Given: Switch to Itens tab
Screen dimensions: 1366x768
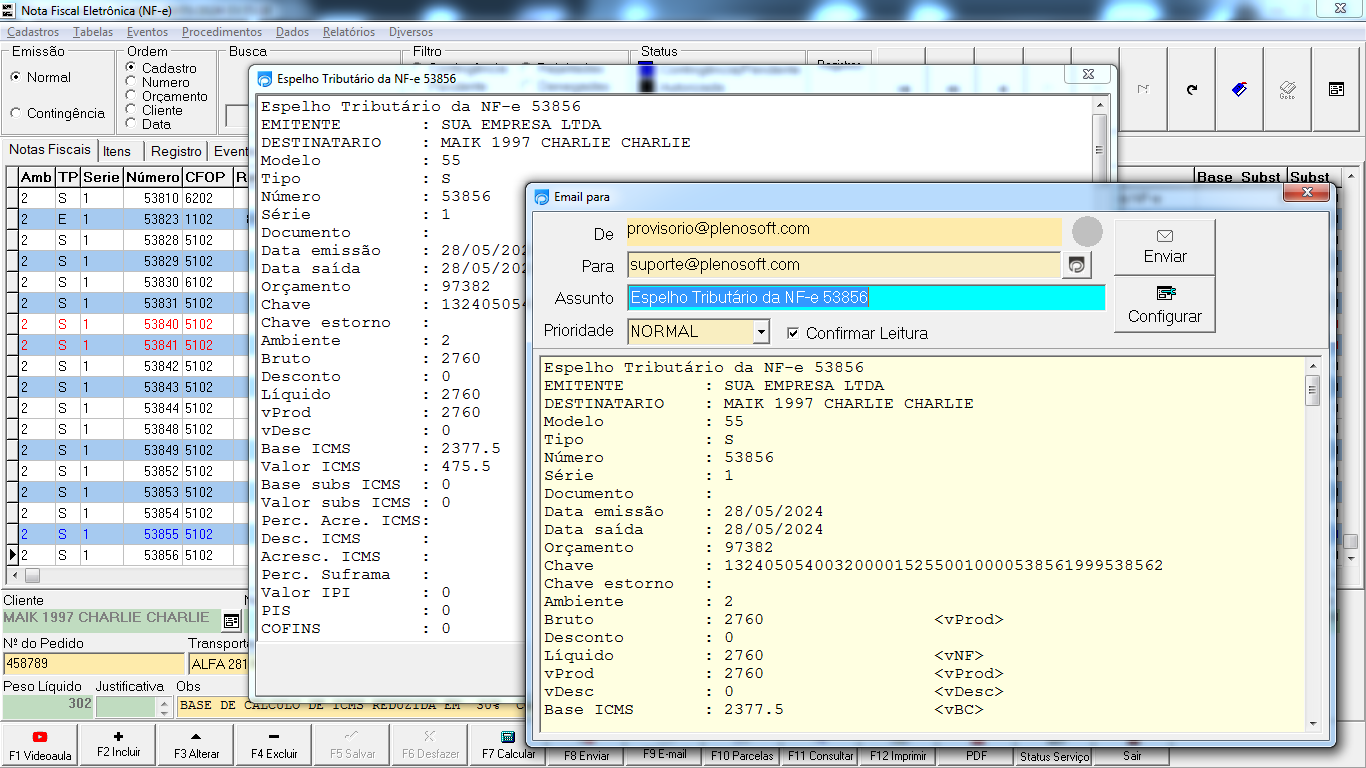Looking at the screenshot, I should tap(117, 151).
